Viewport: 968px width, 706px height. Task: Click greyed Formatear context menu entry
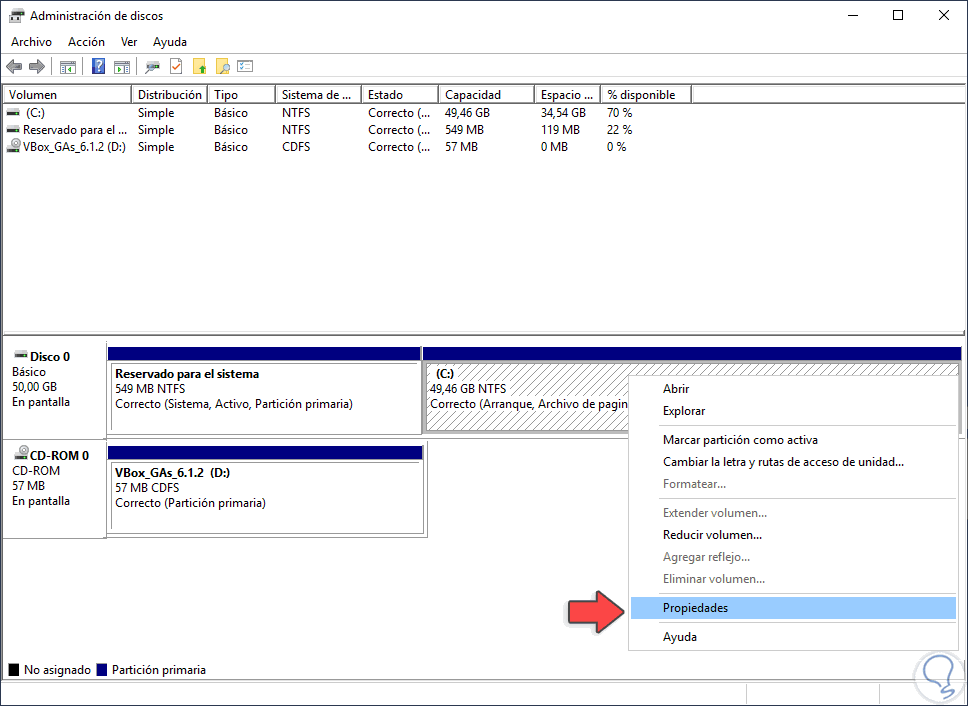click(793, 484)
